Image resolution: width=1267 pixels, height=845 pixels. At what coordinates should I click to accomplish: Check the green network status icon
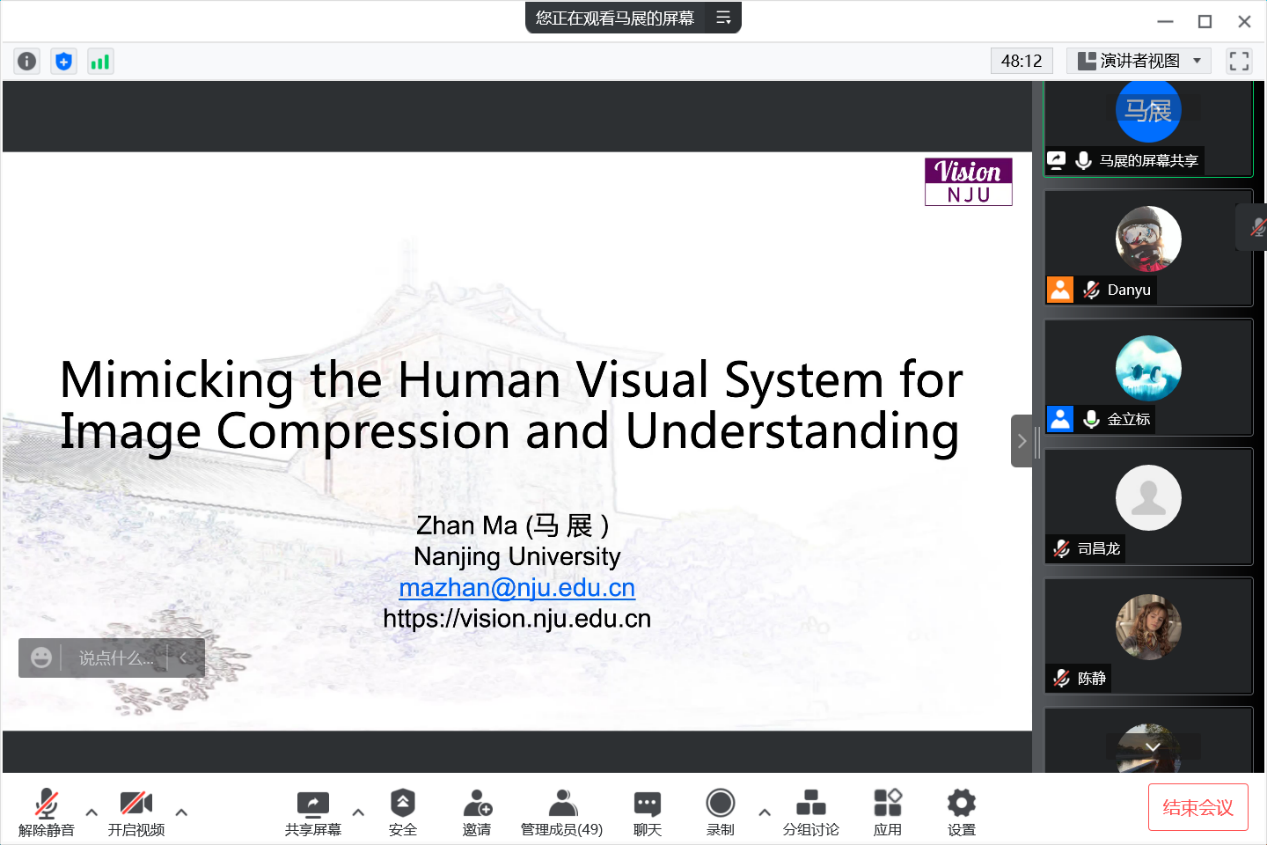[x=100, y=61]
